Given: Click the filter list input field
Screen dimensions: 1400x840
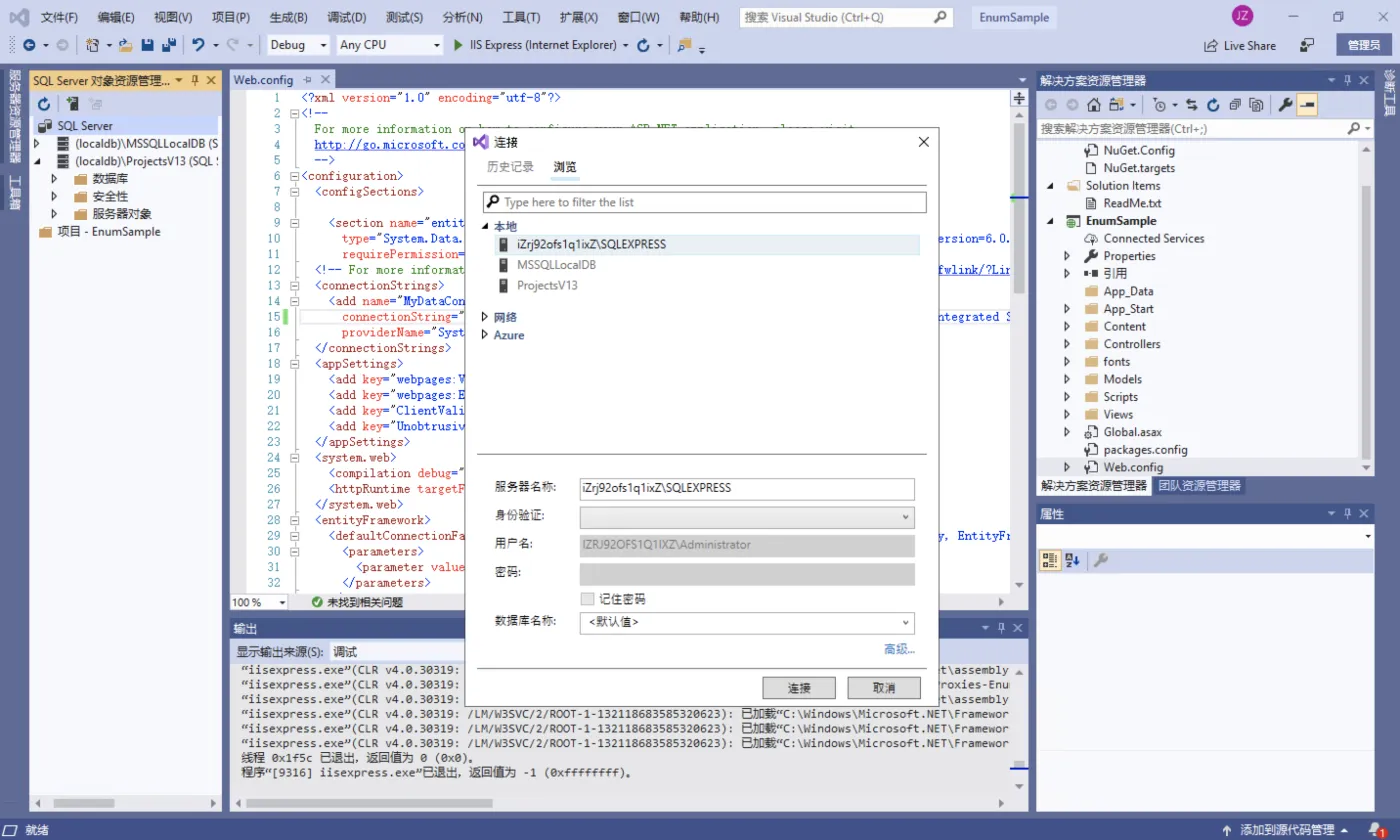Looking at the screenshot, I should click(x=705, y=202).
